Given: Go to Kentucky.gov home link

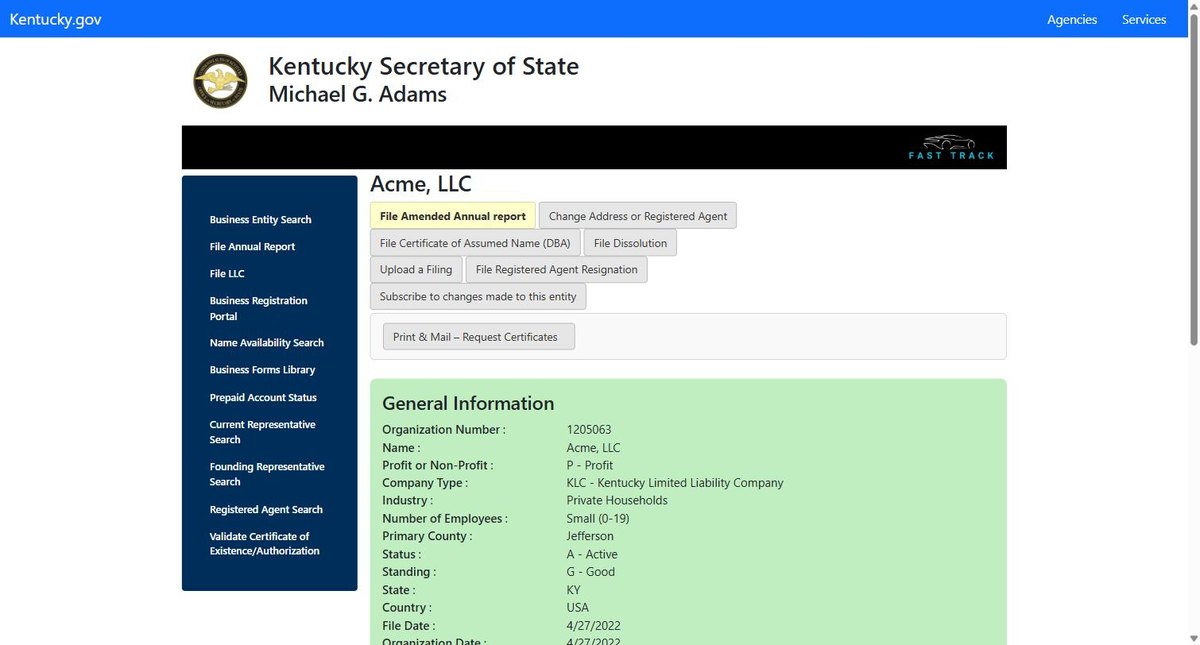Looking at the screenshot, I should (x=55, y=19).
